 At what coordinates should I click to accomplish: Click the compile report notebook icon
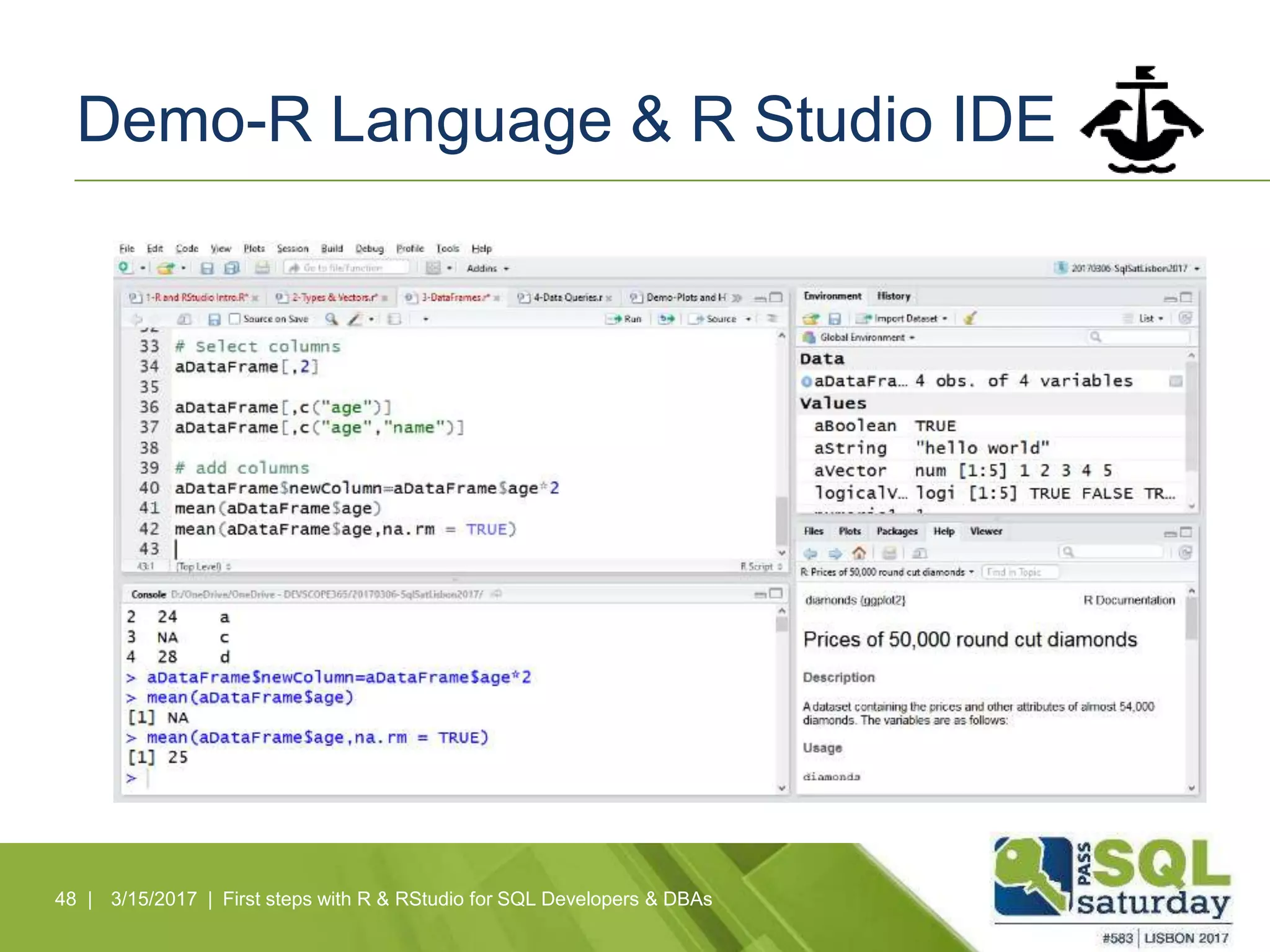click(394, 319)
